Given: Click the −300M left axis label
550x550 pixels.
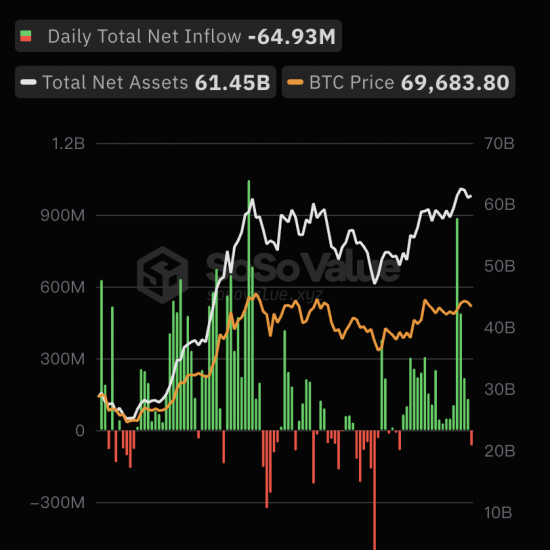Looking at the screenshot, I should [58, 503].
